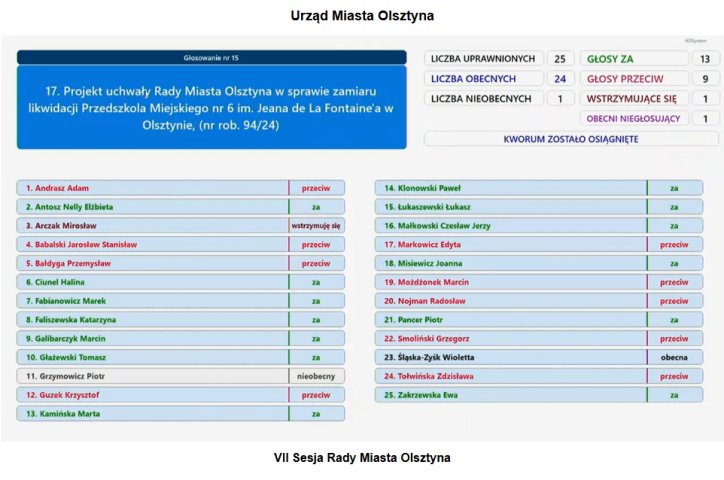The height and width of the screenshot is (480, 724).
Task: Select the Głosy za count field
Action: tap(705, 59)
